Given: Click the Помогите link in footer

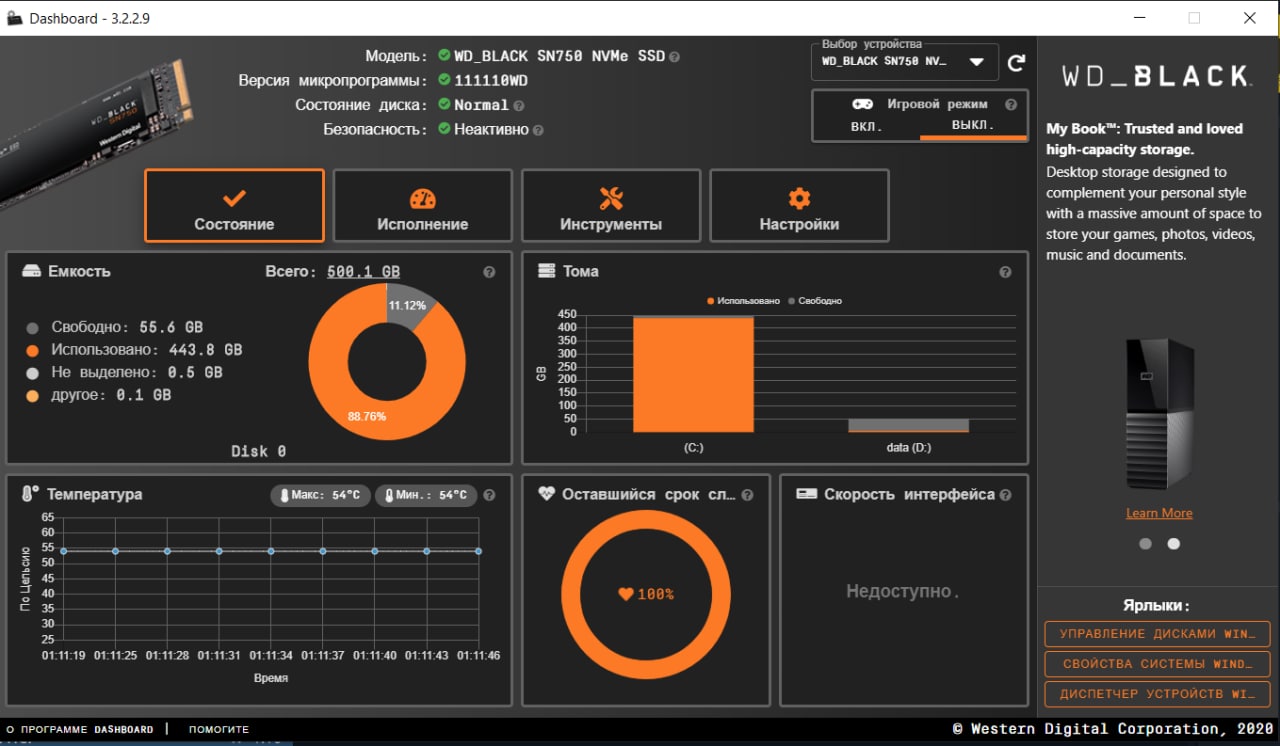Looking at the screenshot, I should coord(219,730).
